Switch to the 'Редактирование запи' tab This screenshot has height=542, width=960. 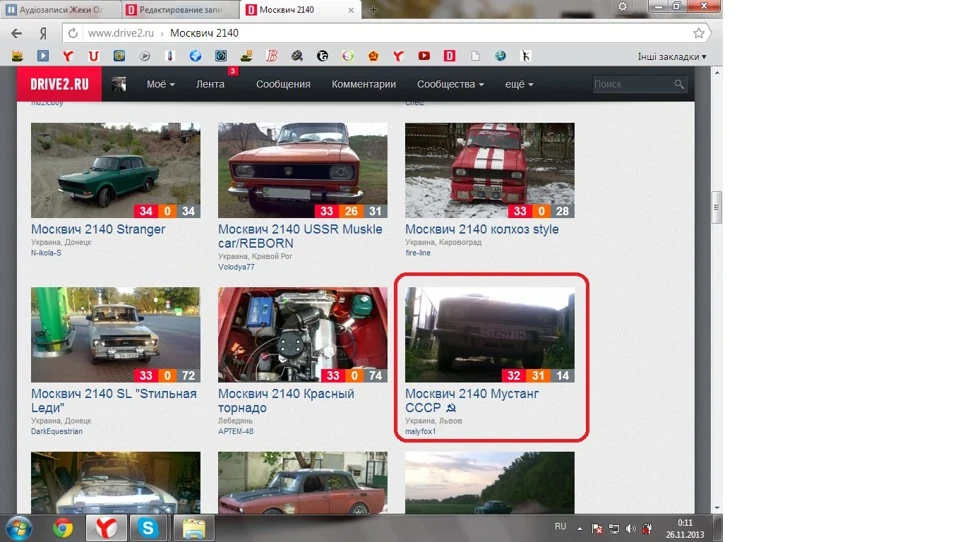pyautogui.click(x=180, y=10)
